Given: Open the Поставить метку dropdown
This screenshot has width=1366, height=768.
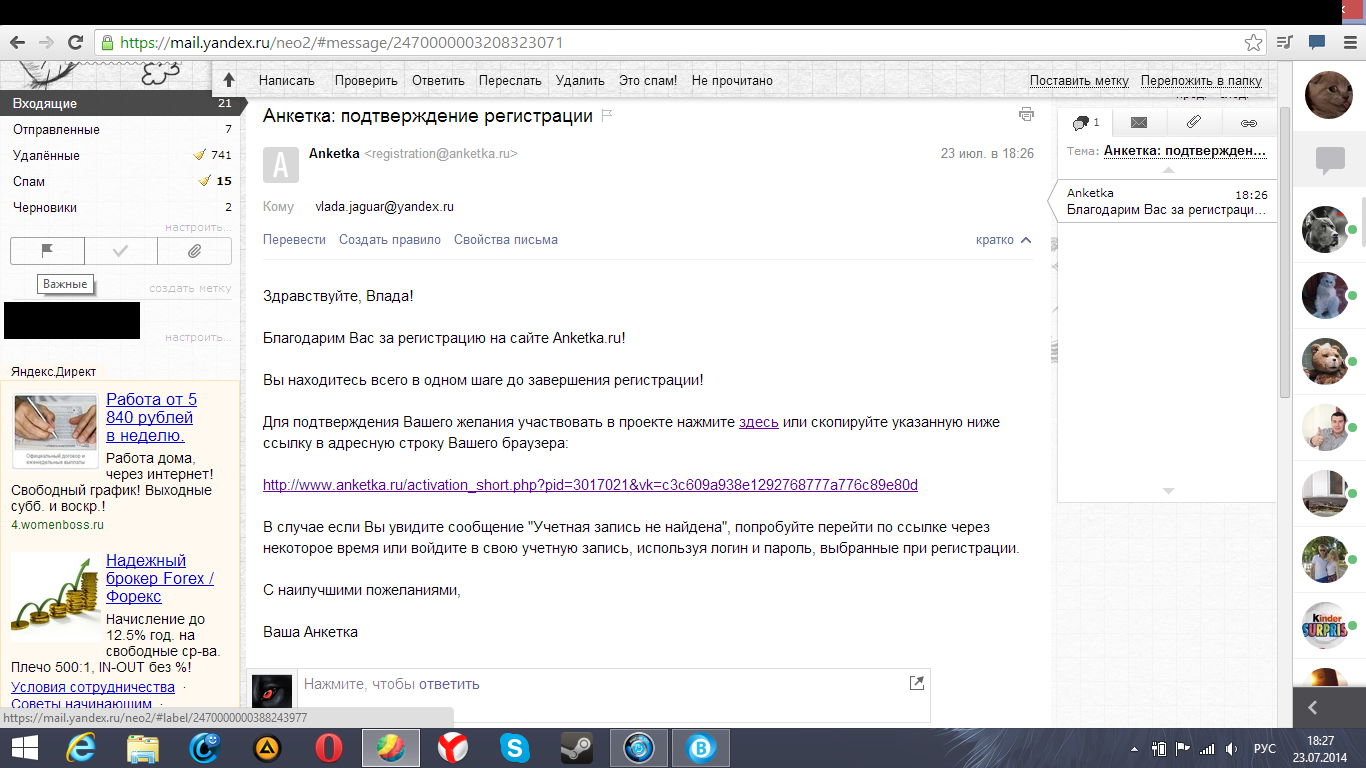Looking at the screenshot, I should click(1079, 81).
